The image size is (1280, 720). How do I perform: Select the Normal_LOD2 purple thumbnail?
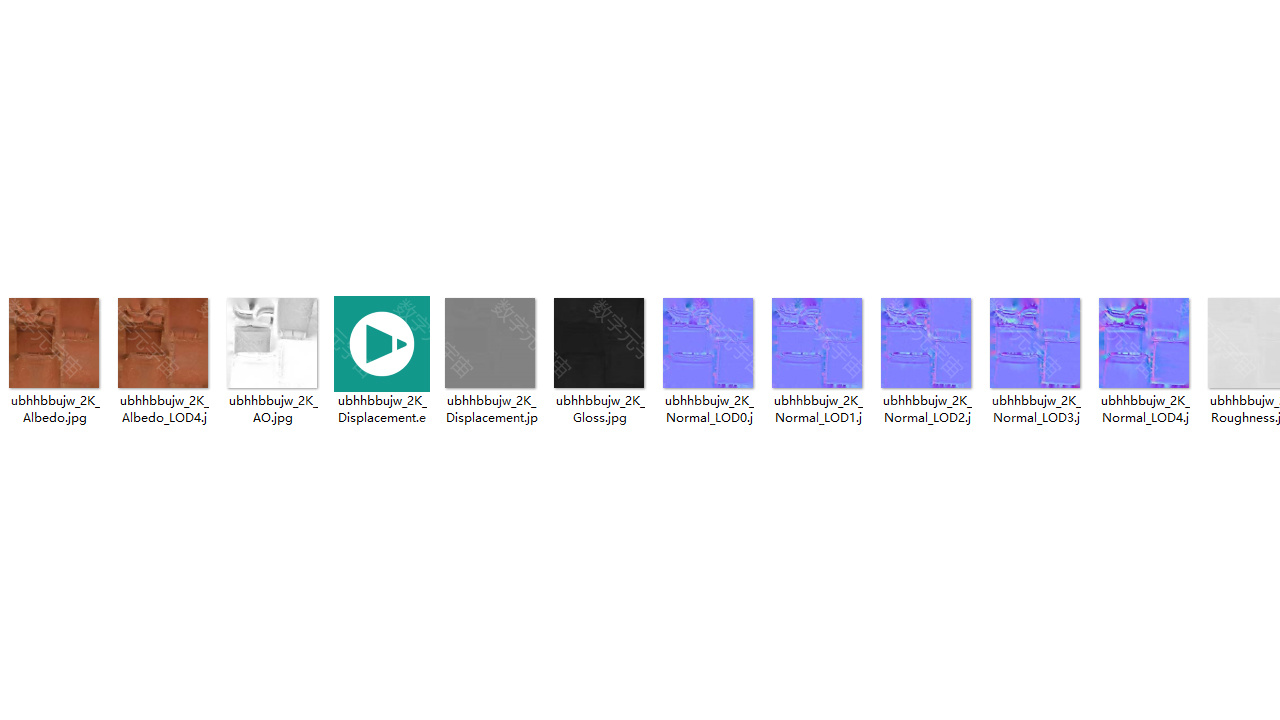[x=926, y=343]
